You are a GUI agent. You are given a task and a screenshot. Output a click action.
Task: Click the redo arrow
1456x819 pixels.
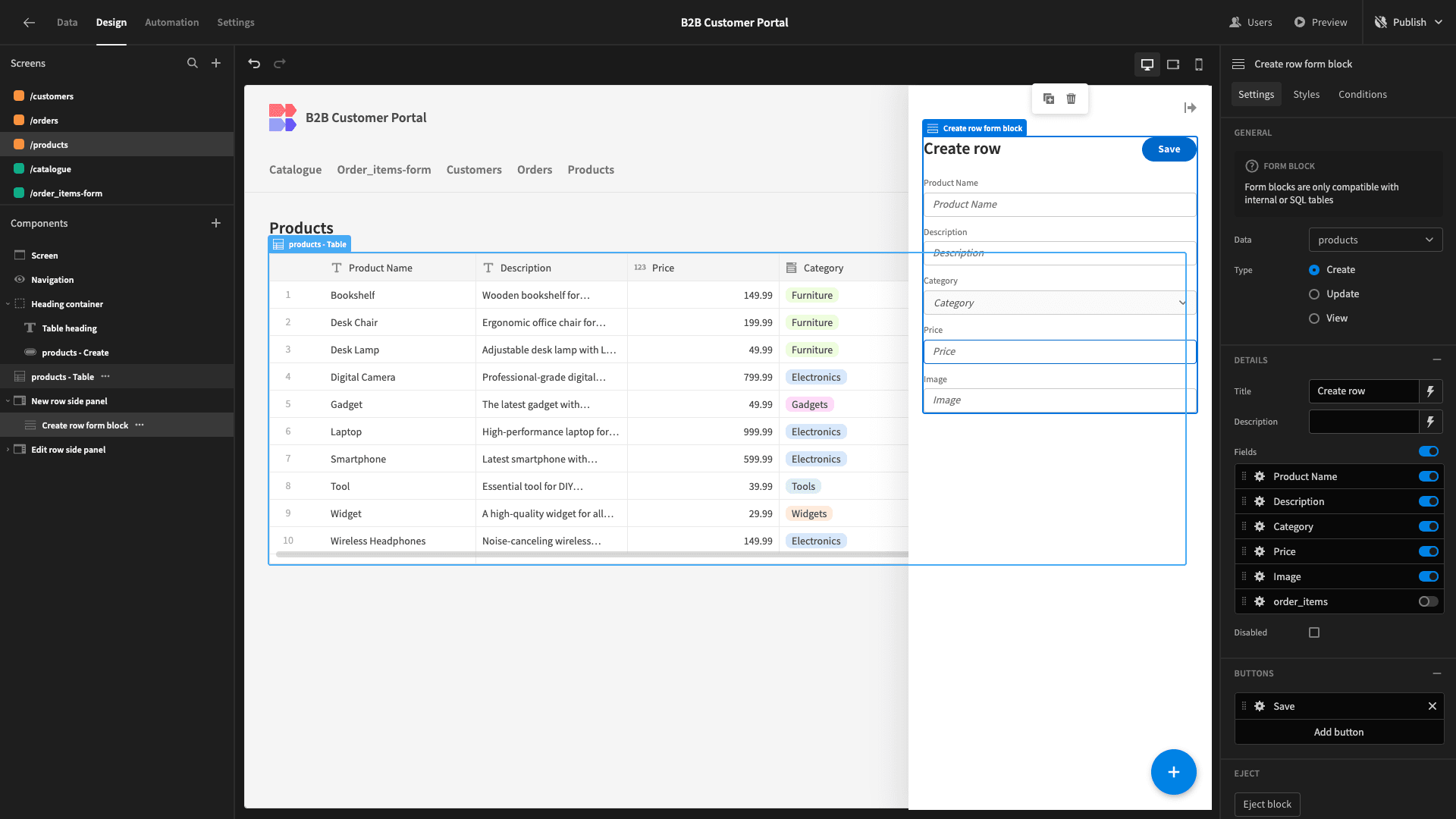point(280,64)
